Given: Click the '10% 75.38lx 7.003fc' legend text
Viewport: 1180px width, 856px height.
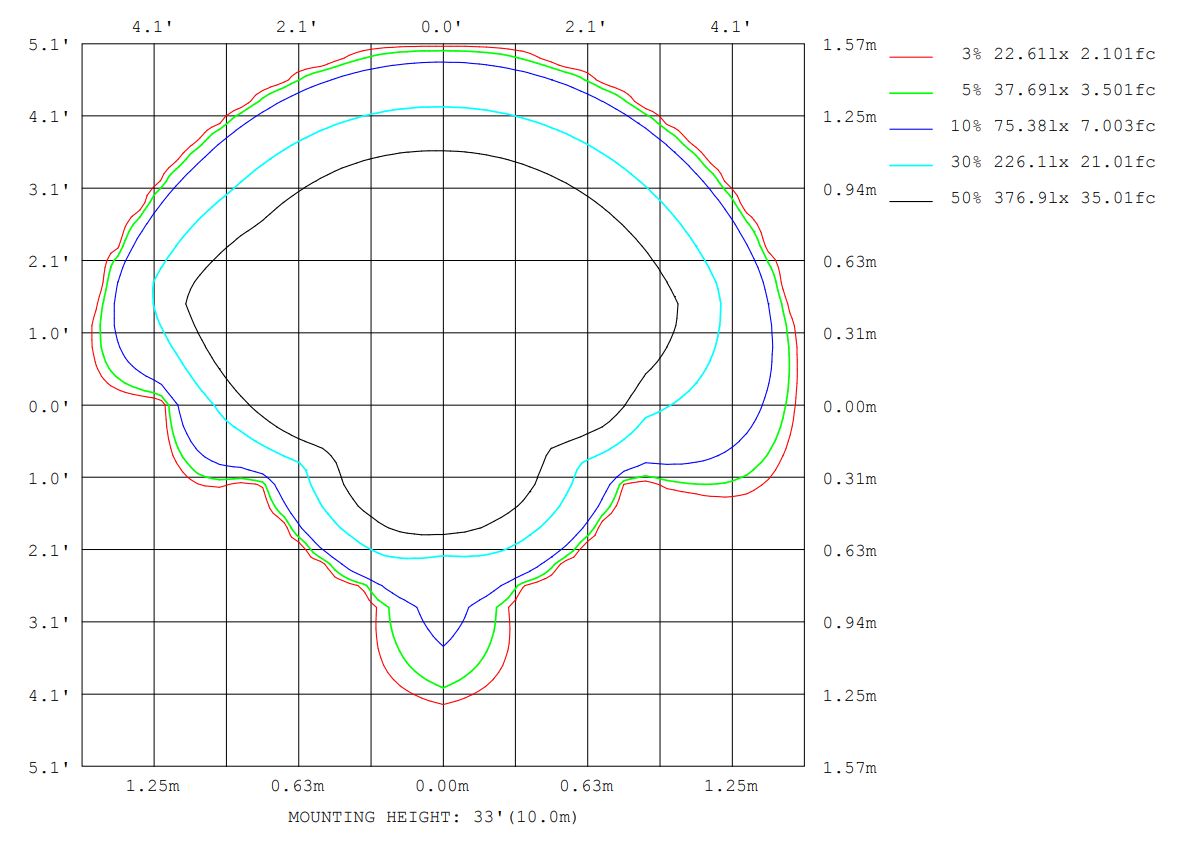Looking at the screenshot, I should 1053,126.
